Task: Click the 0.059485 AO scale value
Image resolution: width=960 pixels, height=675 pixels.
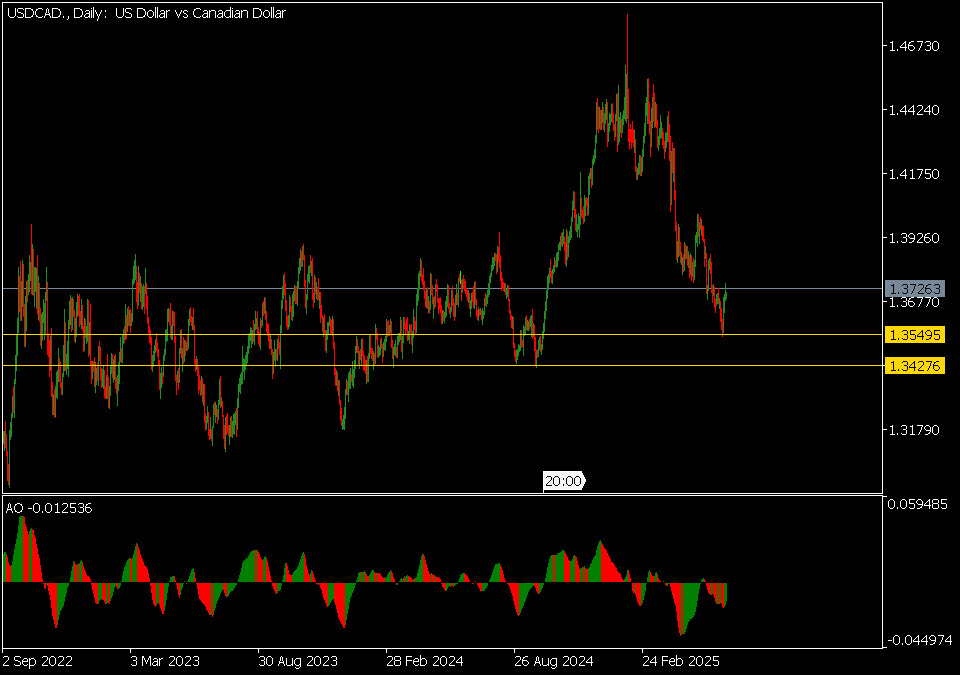Action: tap(917, 504)
